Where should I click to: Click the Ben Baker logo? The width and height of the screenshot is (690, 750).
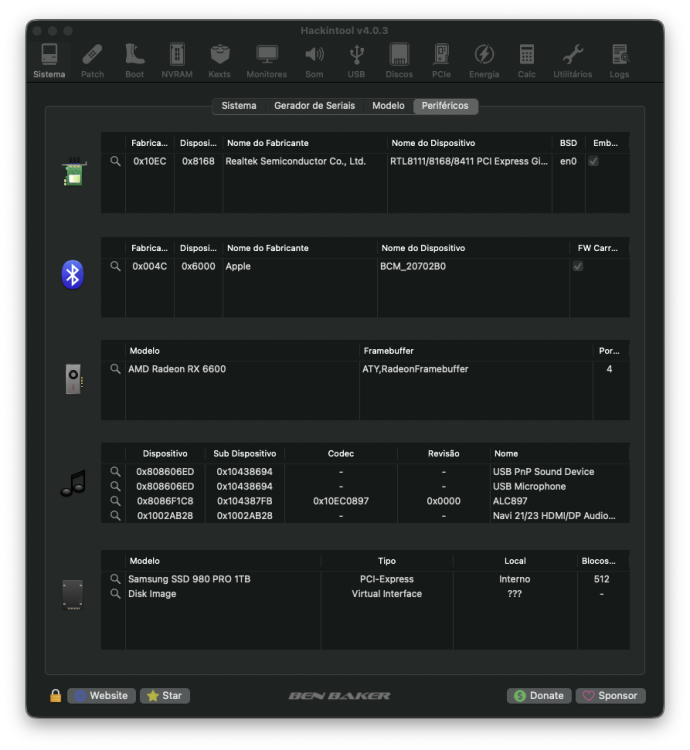[x=340, y=695]
